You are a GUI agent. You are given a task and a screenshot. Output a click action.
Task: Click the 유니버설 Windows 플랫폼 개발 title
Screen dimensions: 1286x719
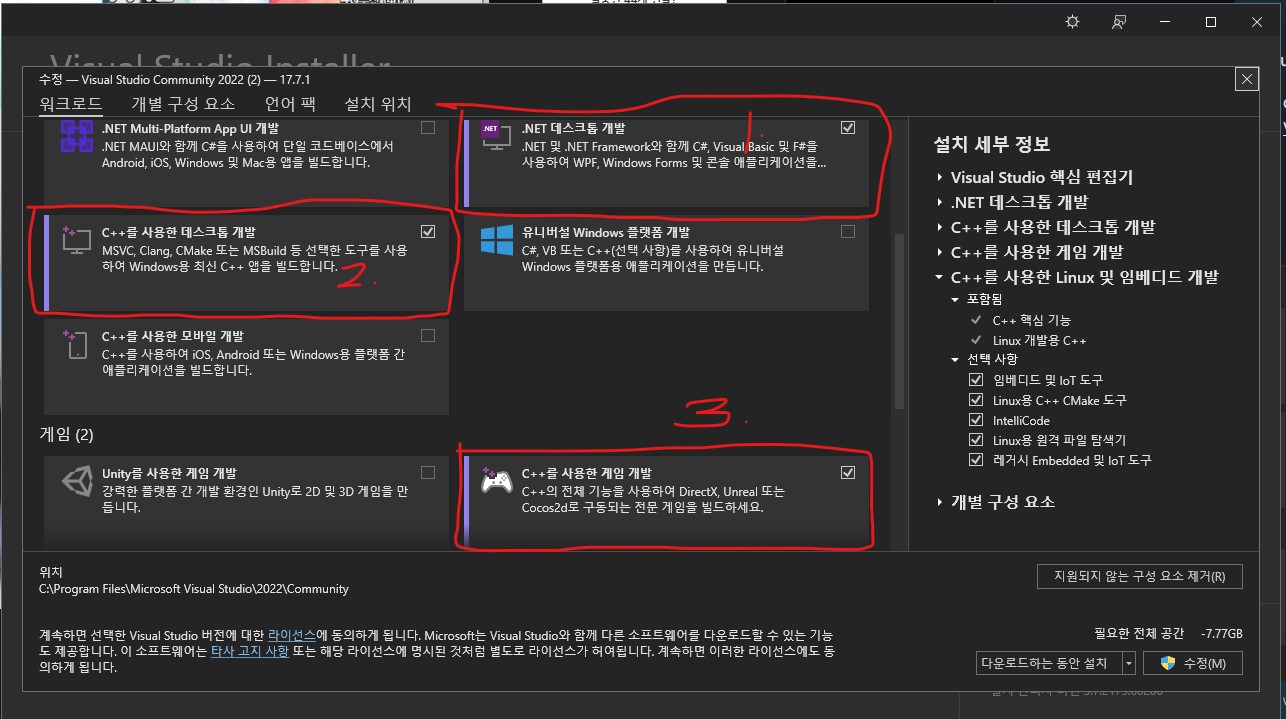[x=606, y=232]
